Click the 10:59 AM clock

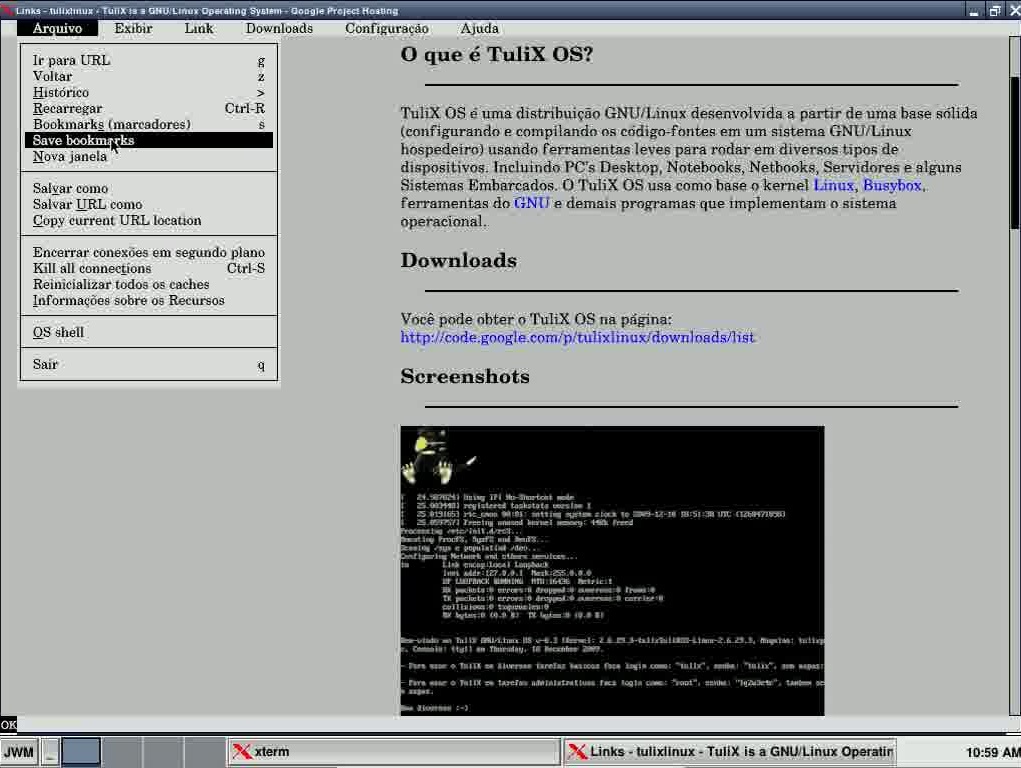(992, 752)
